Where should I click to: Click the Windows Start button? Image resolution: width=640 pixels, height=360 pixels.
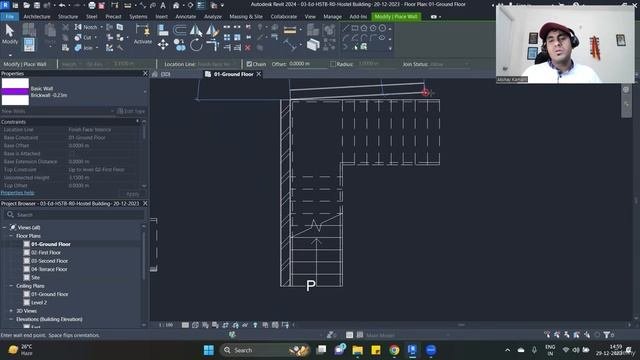click(209, 350)
